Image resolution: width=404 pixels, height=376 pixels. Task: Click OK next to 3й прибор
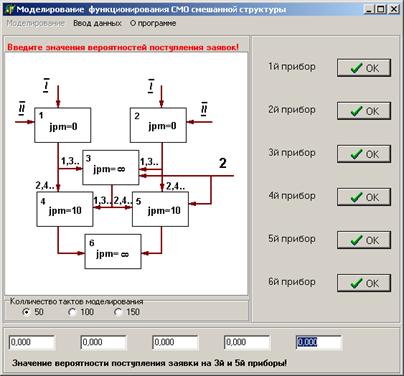[364, 154]
